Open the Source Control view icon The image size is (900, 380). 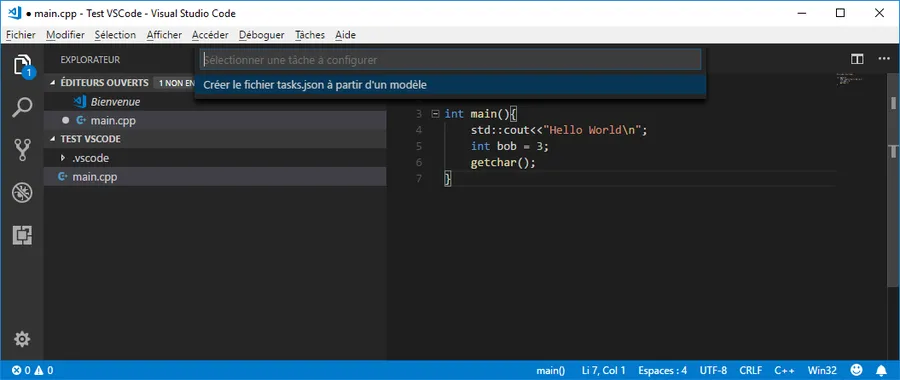(22, 150)
